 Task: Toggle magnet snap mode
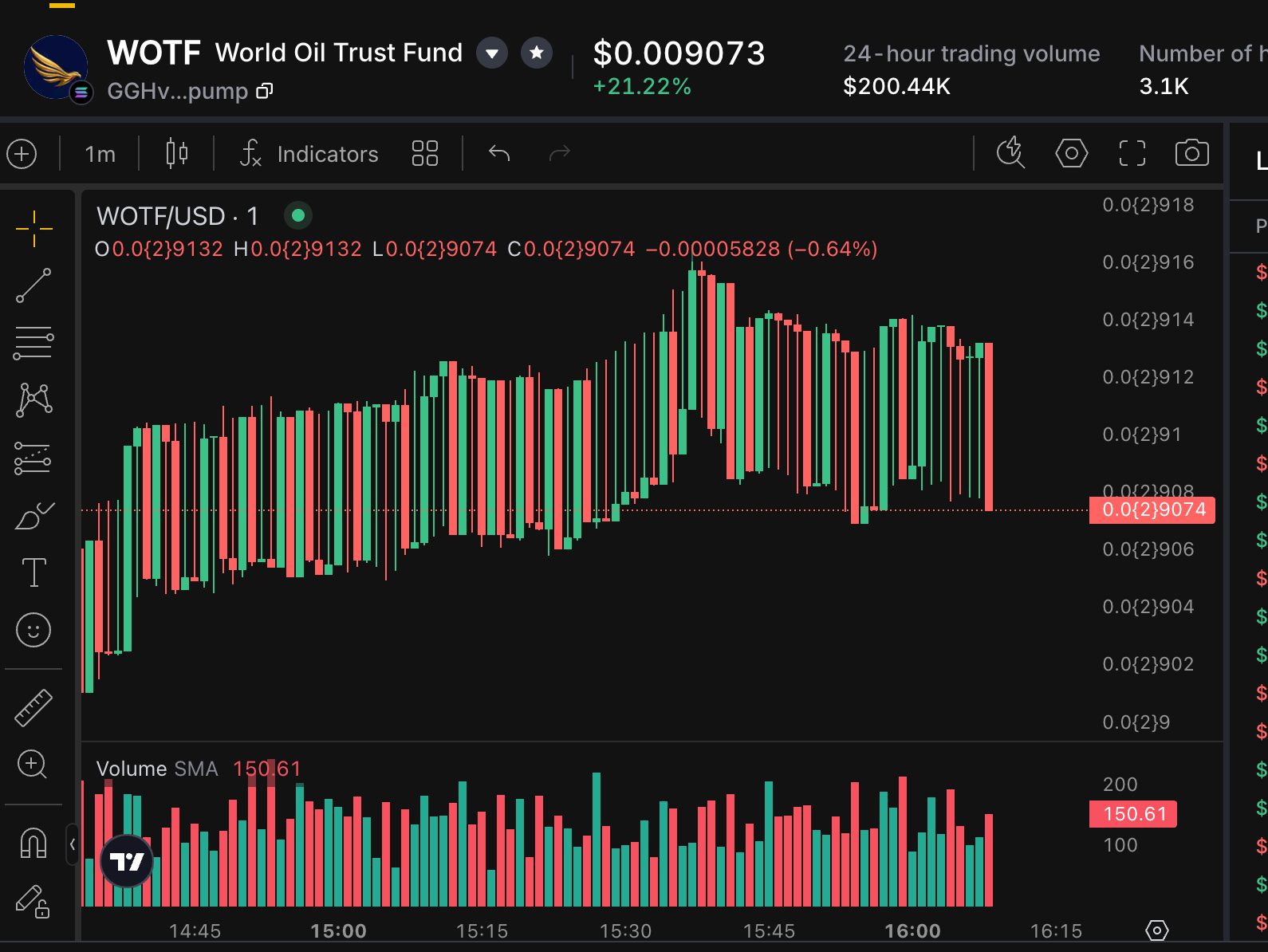pyautogui.click(x=33, y=843)
